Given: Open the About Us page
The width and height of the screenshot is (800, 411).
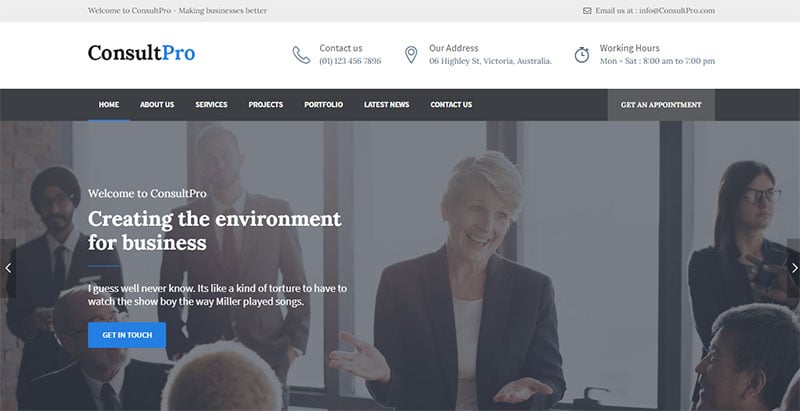Looking at the screenshot, I should tap(157, 105).
